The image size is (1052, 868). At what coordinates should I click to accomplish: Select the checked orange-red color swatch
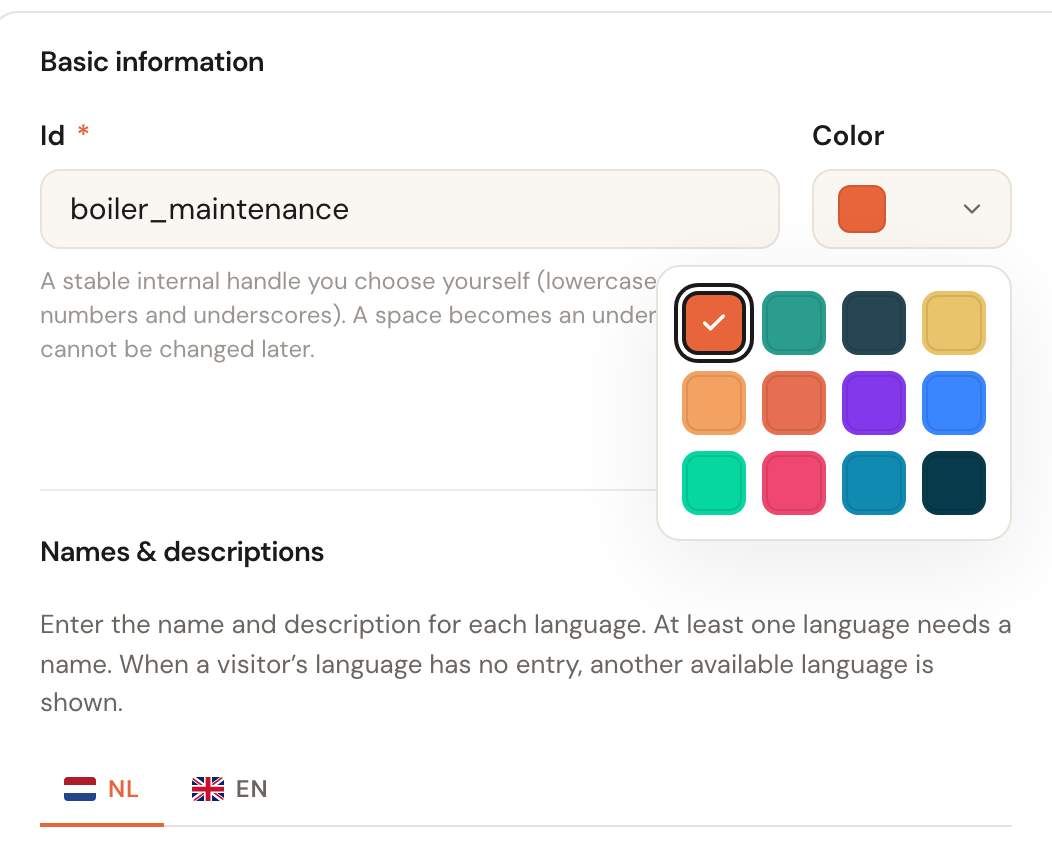[713, 323]
